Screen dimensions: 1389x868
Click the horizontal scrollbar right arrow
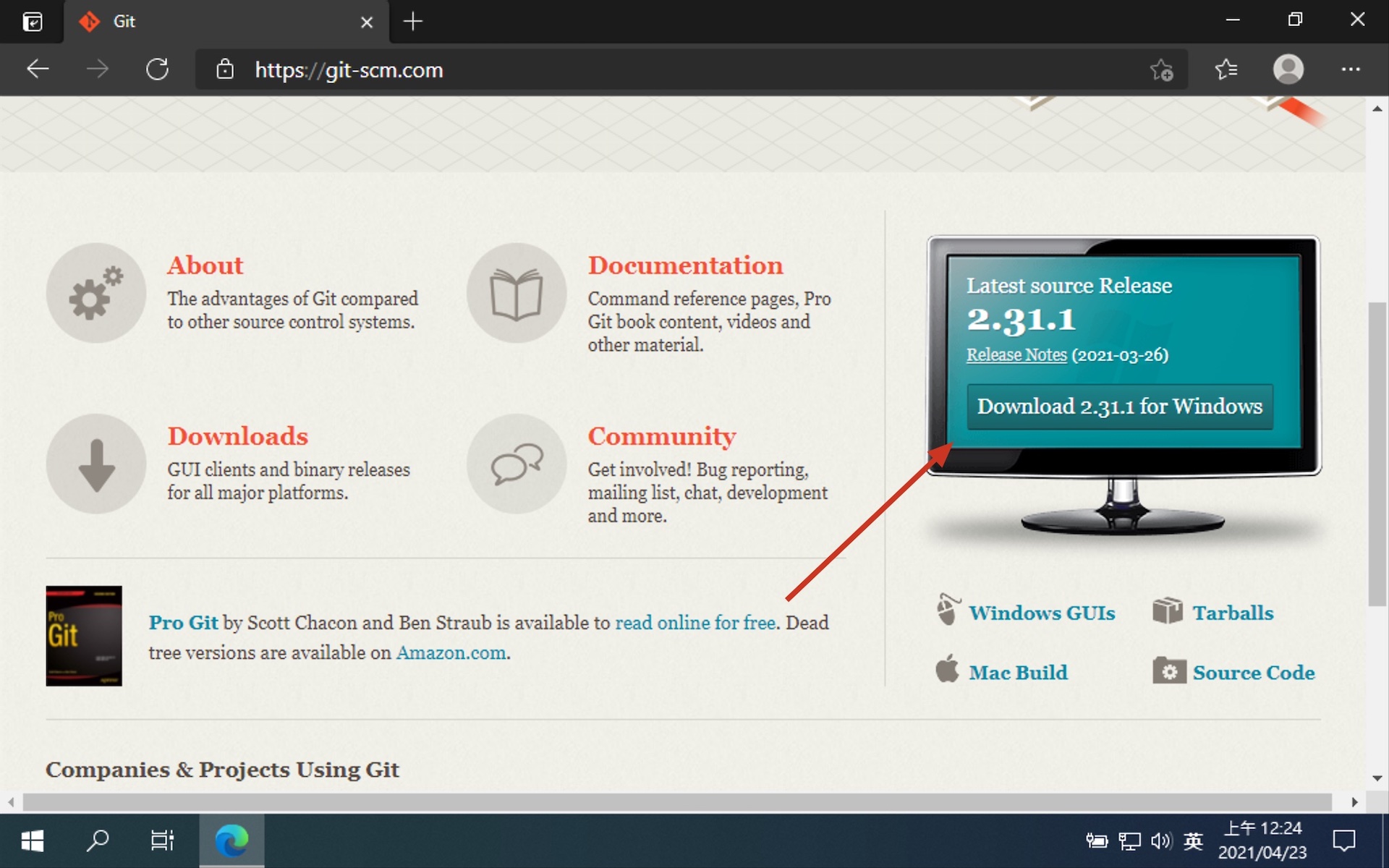point(1354,802)
